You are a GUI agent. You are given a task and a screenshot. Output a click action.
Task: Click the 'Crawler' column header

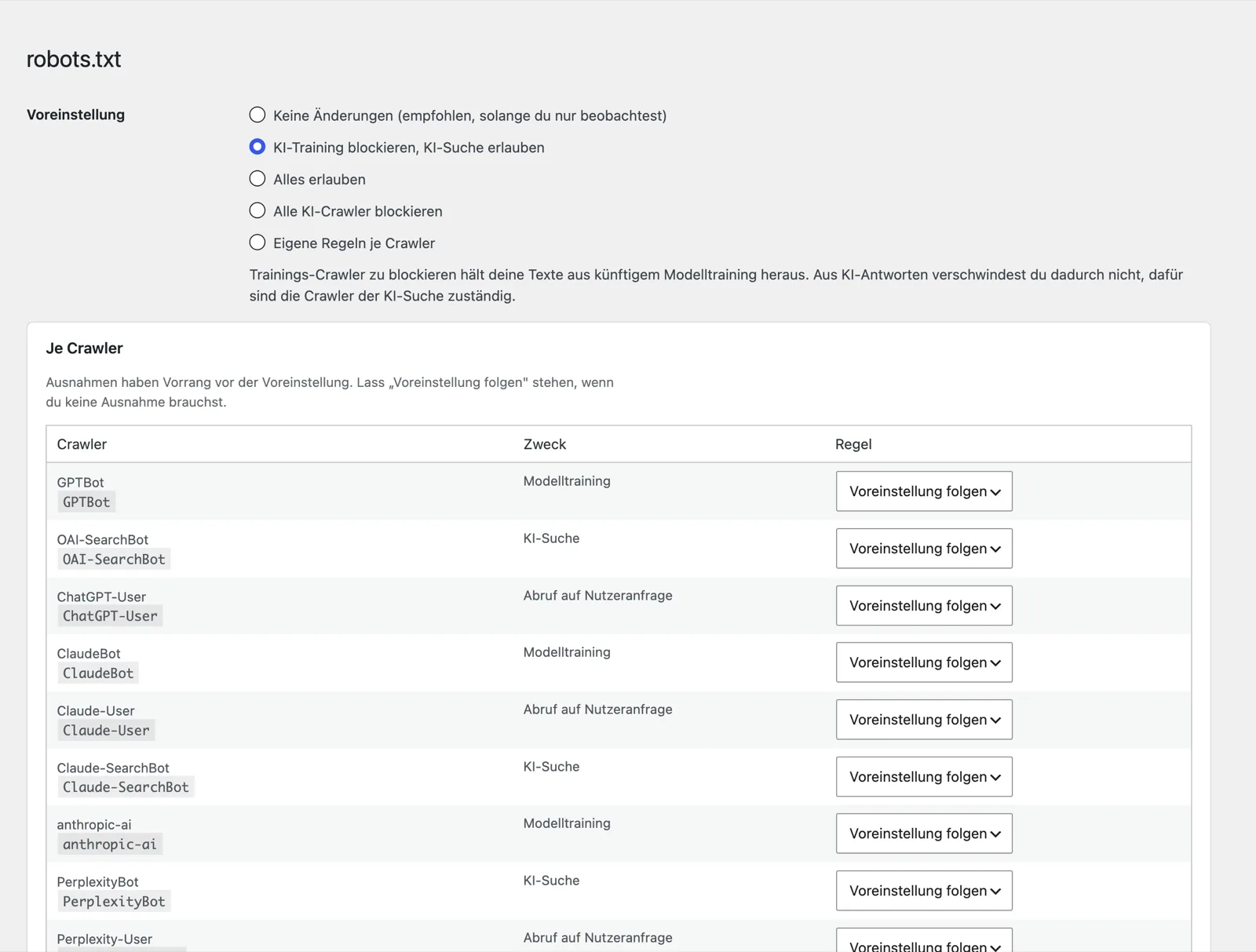[x=82, y=444]
